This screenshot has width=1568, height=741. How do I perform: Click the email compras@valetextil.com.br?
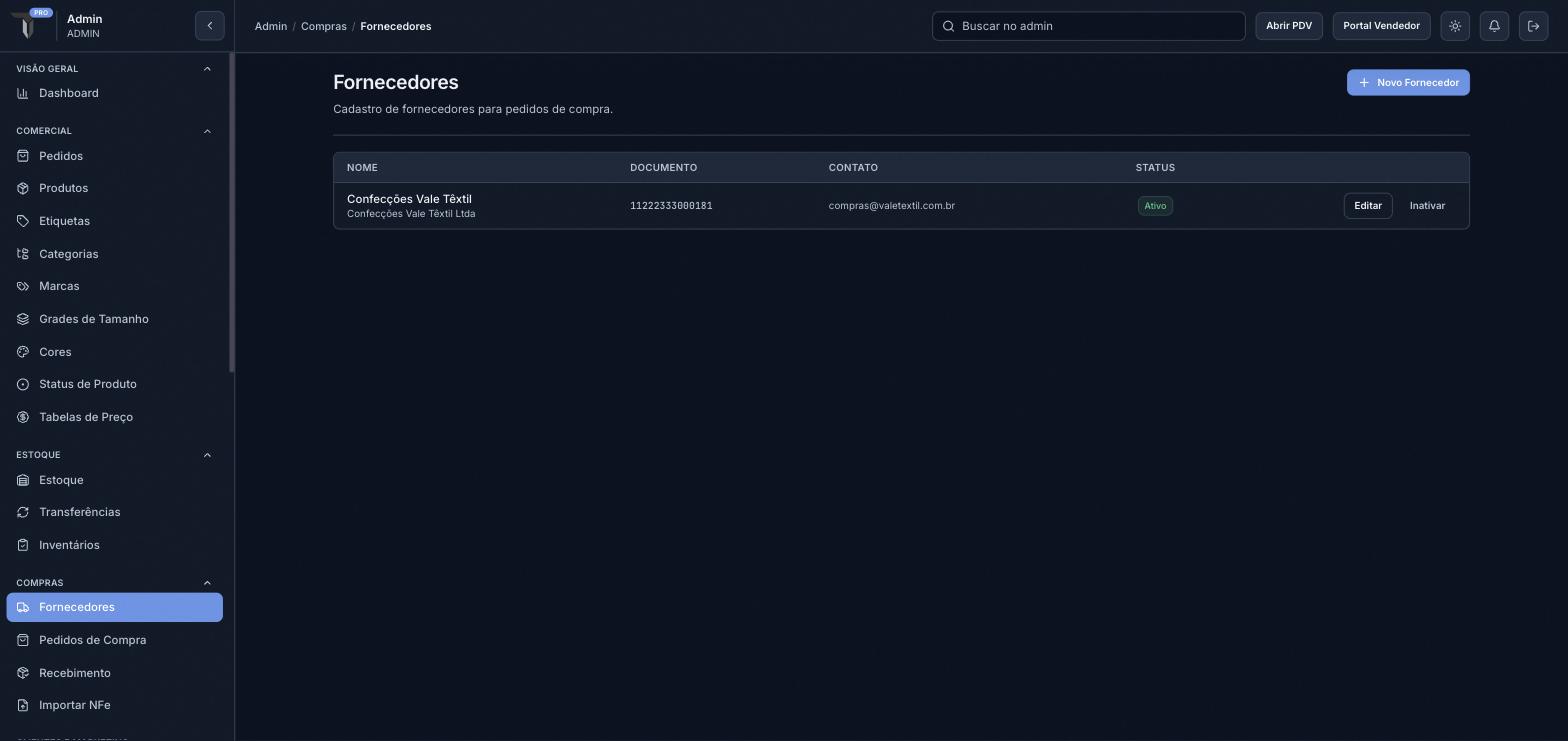click(891, 206)
